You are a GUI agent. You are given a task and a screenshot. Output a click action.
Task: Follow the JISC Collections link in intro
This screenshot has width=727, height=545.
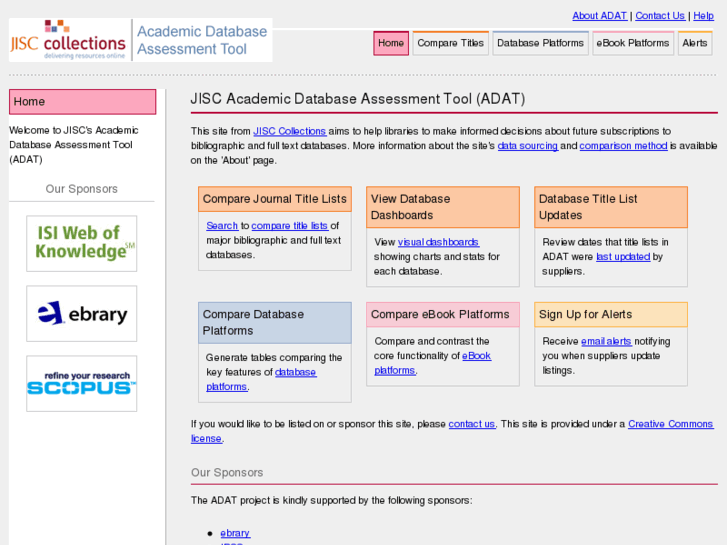(290, 131)
